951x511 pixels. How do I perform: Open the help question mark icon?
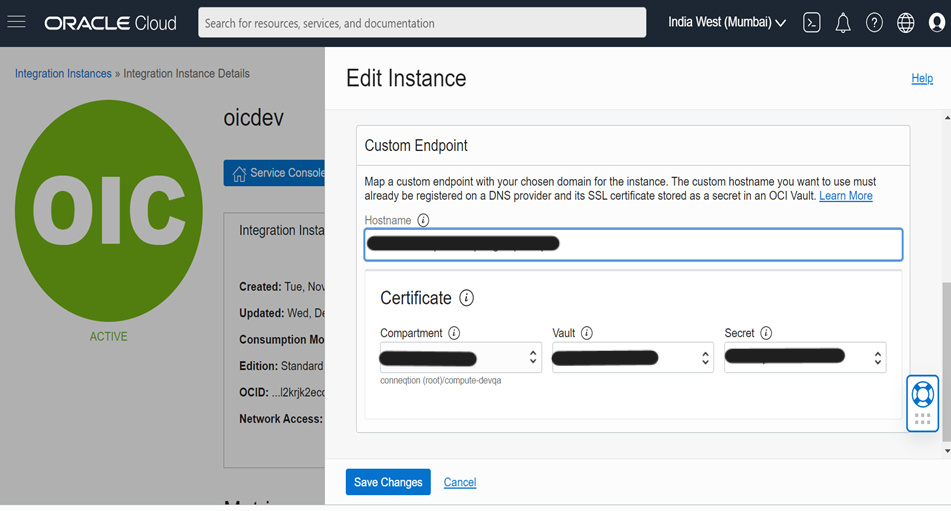874,23
